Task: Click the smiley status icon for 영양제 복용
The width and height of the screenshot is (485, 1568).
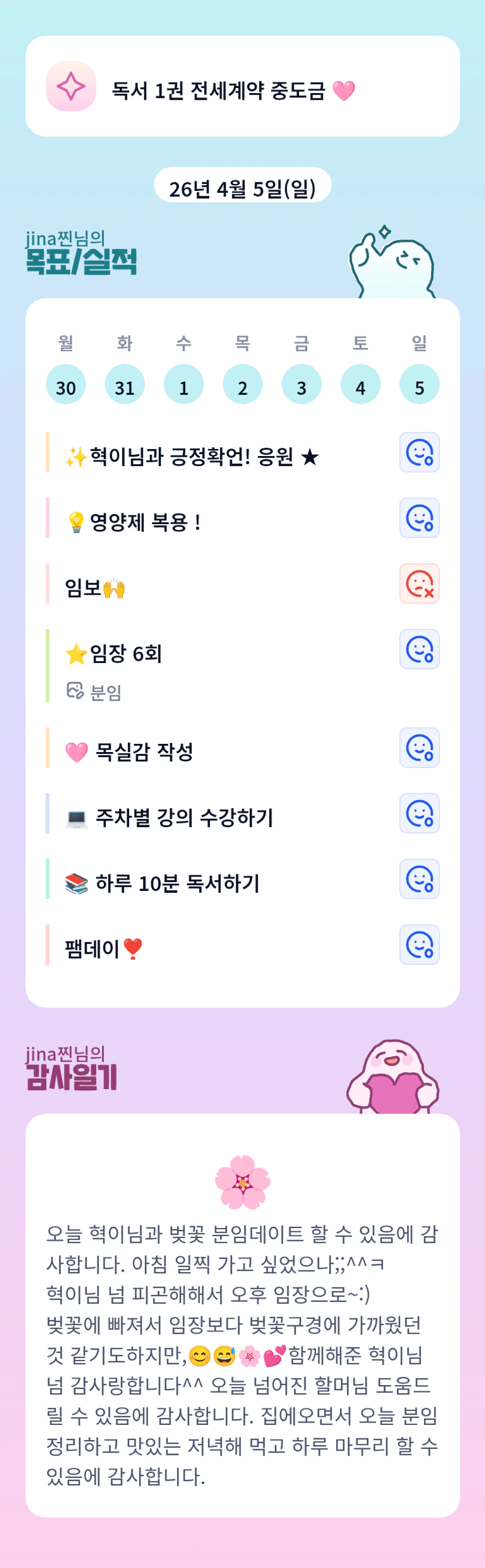Action: coord(419,518)
